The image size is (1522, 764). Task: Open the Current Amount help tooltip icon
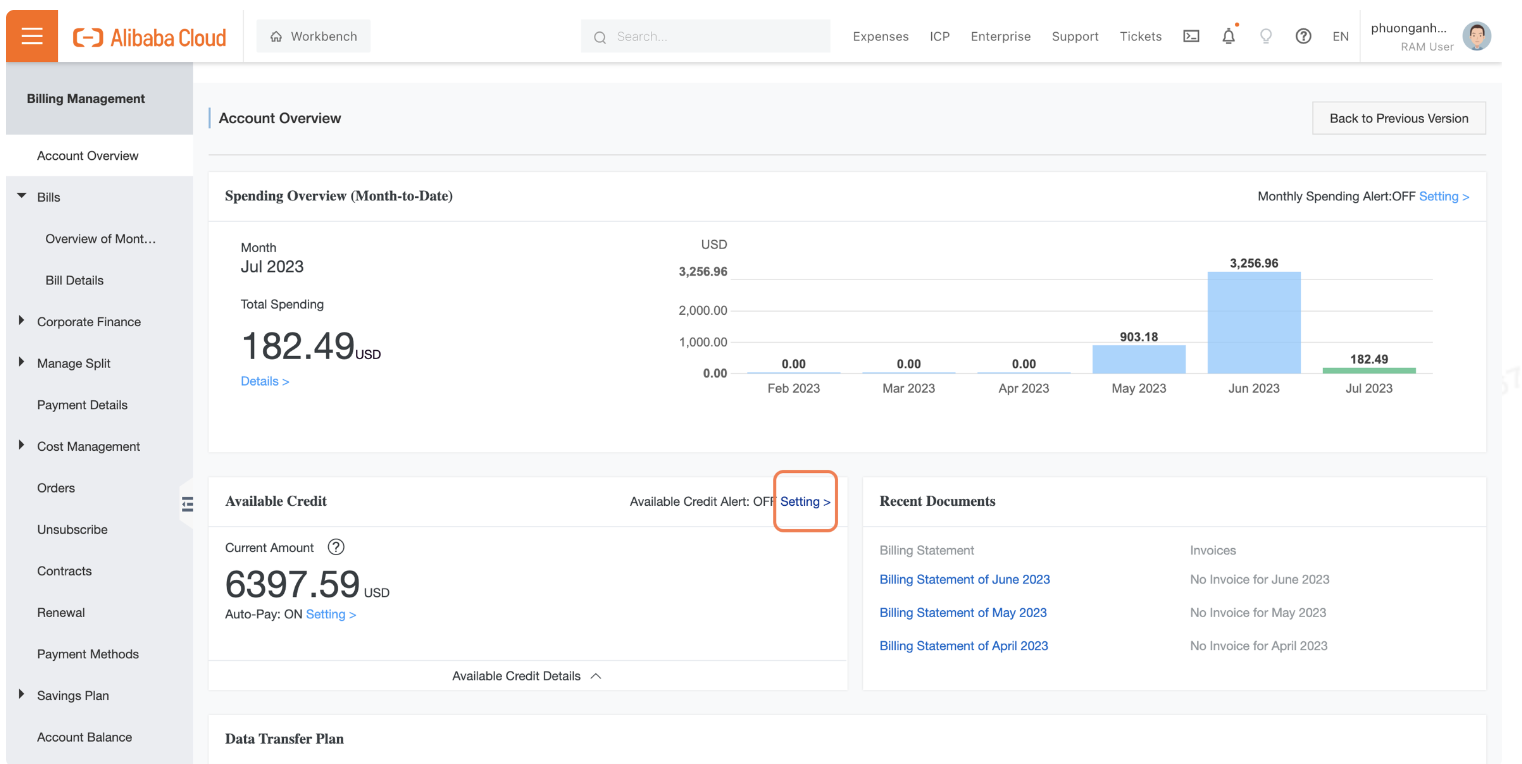[335, 547]
